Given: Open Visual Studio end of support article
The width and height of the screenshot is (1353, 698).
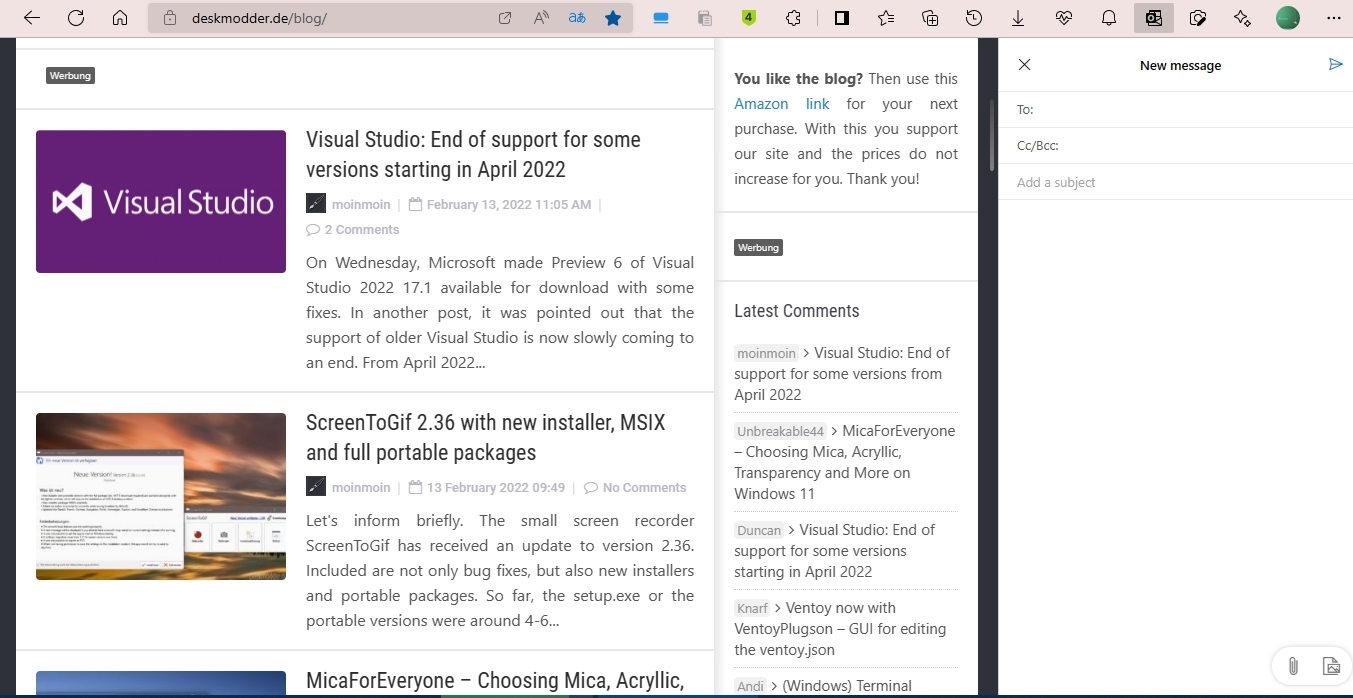Looking at the screenshot, I should [473, 154].
